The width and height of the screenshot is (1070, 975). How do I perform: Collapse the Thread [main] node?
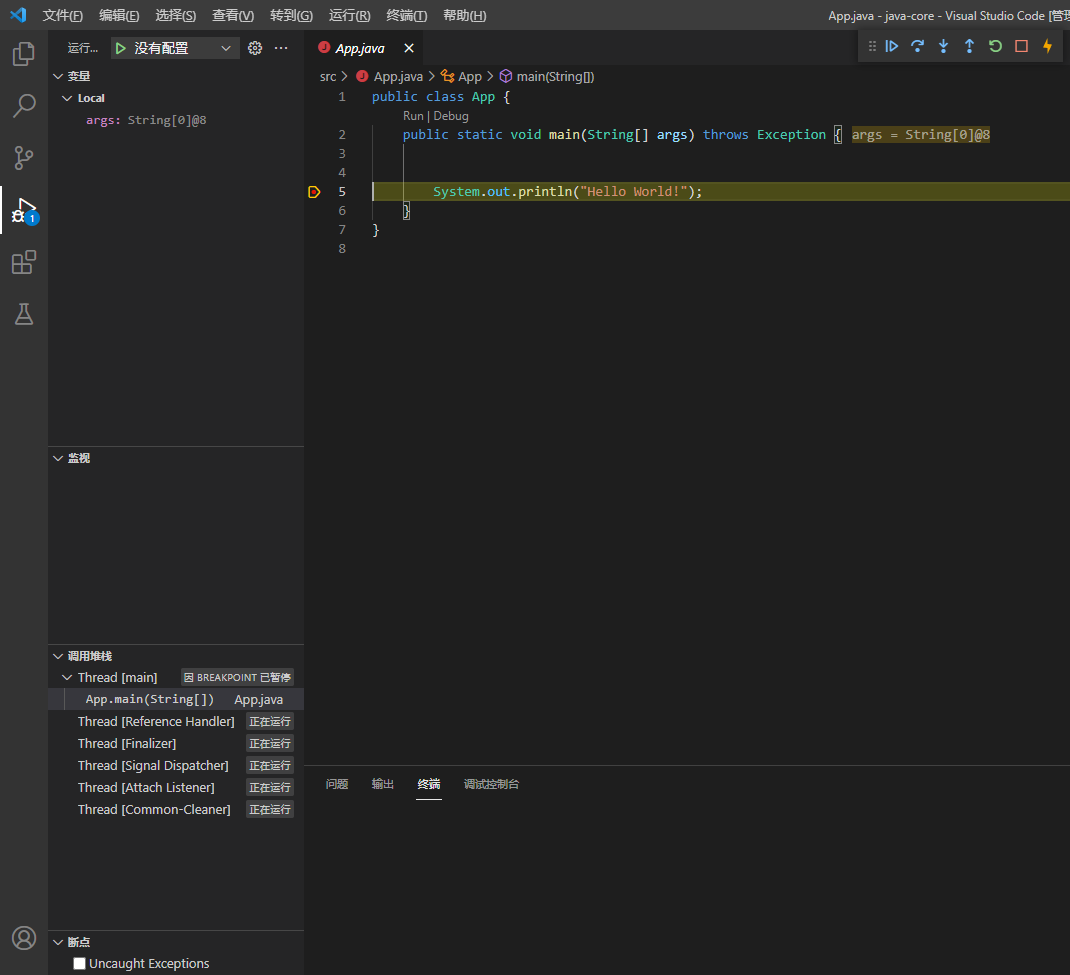pyautogui.click(x=67, y=678)
